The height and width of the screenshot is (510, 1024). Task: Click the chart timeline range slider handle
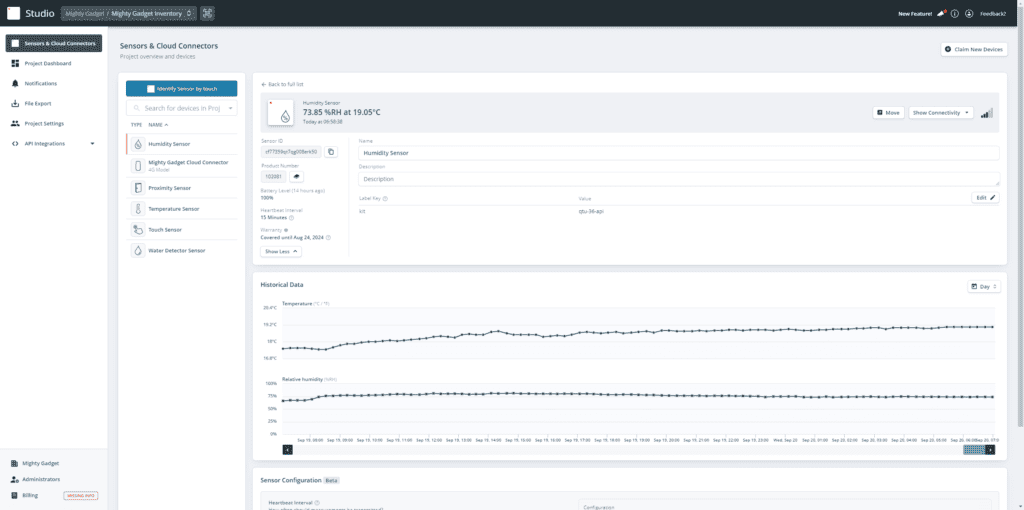pyautogui.click(x=973, y=450)
